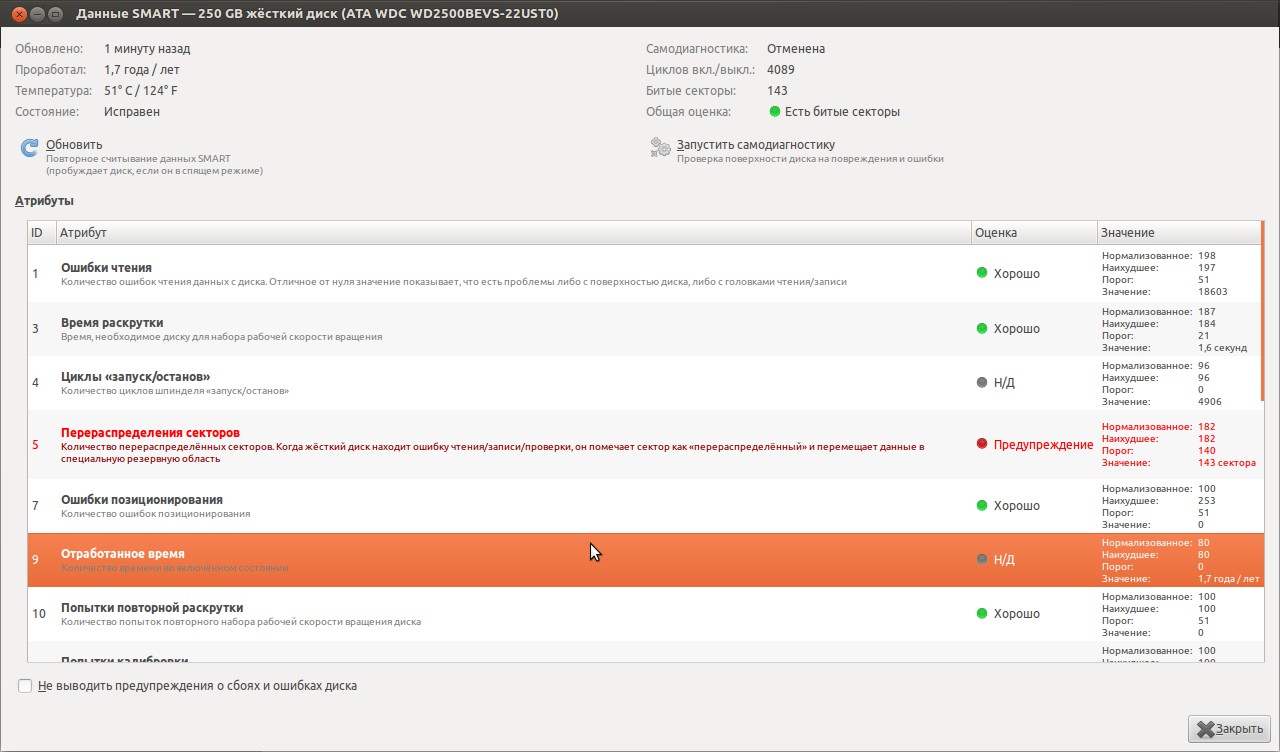Image resolution: width=1280 pixels, height=752 pixels.
Task: Select the Циклы «запуск/останов» attribute name
Action: coord(136,377)
